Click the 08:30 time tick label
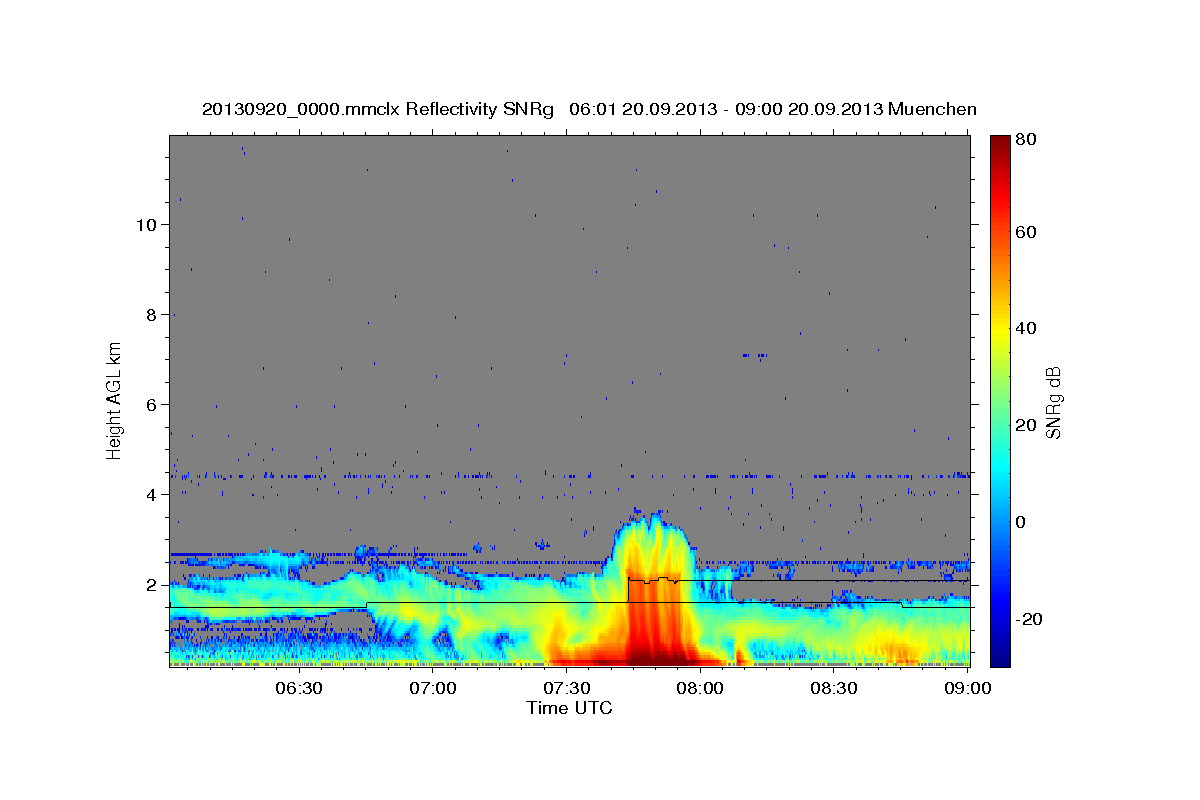The height and width of the screenshot is (800, 1200). (834, 688)
